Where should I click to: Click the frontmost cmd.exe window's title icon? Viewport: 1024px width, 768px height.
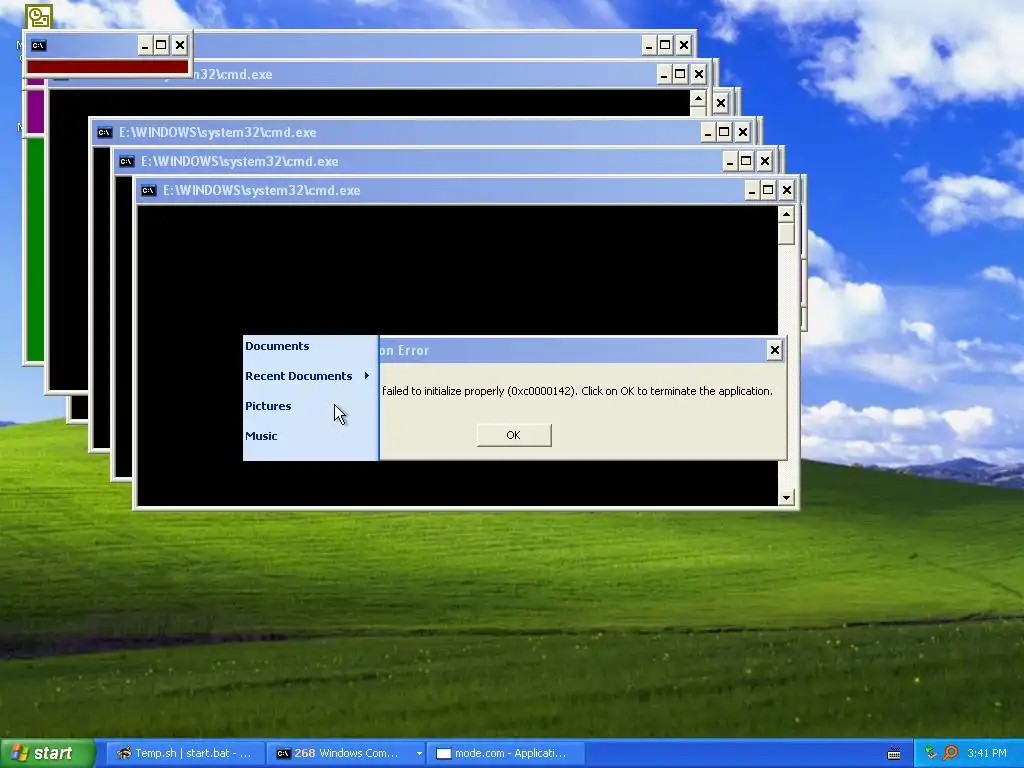point(149,191)
